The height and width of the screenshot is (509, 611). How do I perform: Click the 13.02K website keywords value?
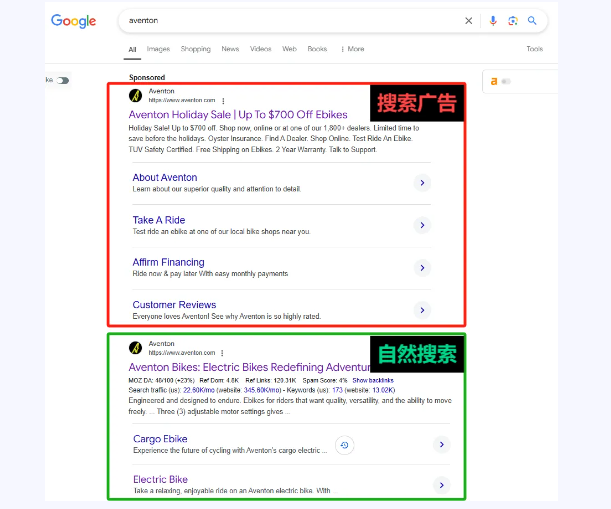pos(383,390)
